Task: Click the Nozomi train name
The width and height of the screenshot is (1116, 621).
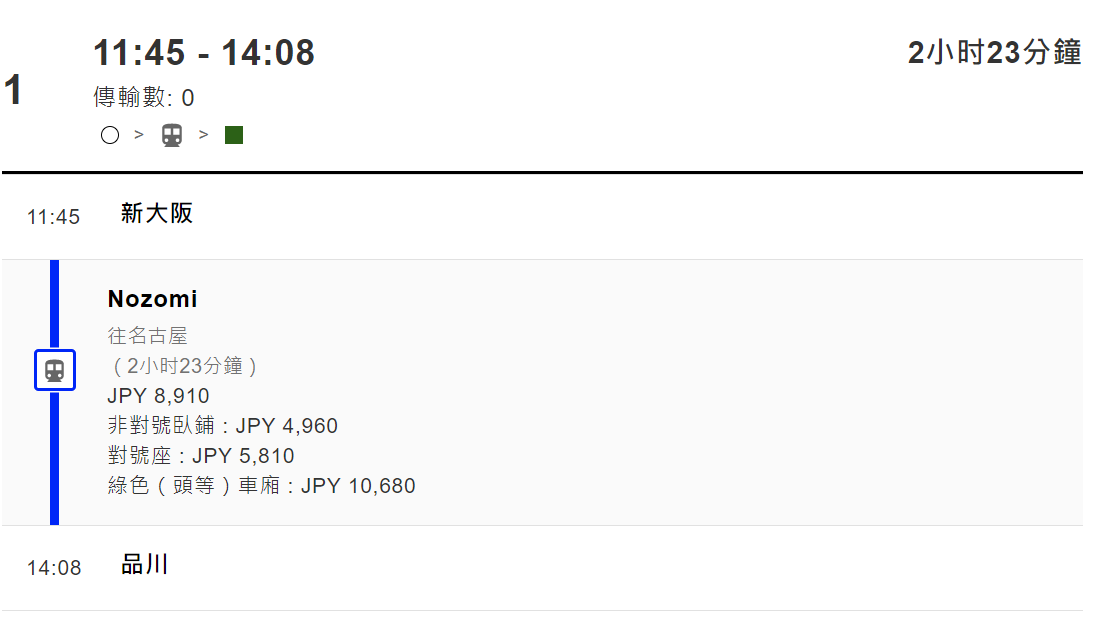Action: (x=153, y=299)
